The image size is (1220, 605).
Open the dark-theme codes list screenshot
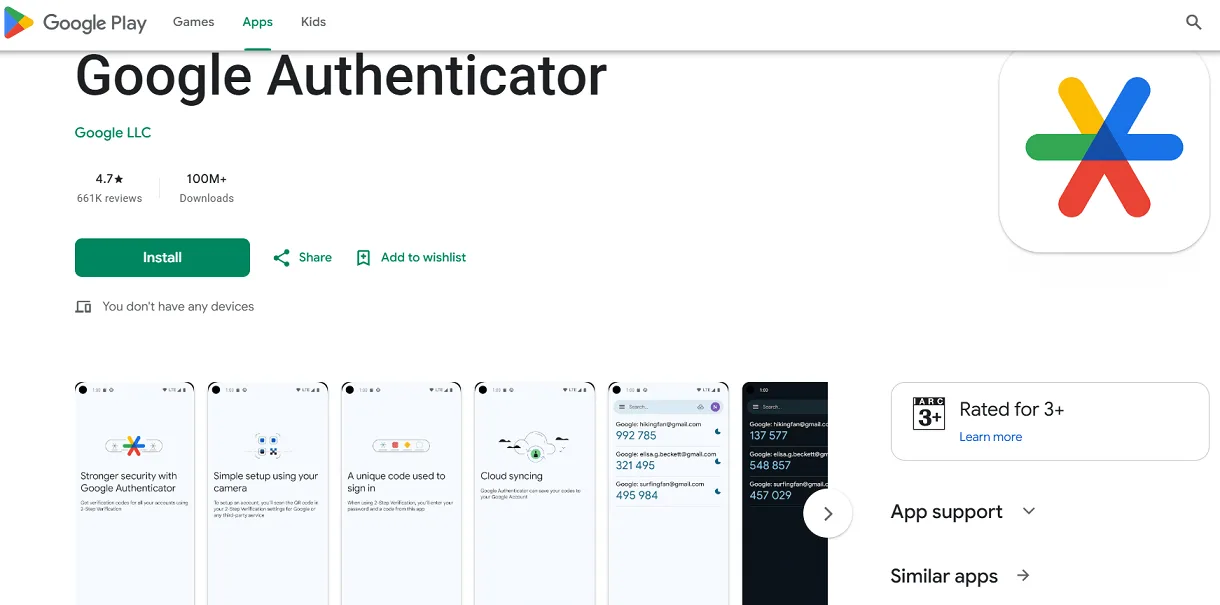[785, 494]
